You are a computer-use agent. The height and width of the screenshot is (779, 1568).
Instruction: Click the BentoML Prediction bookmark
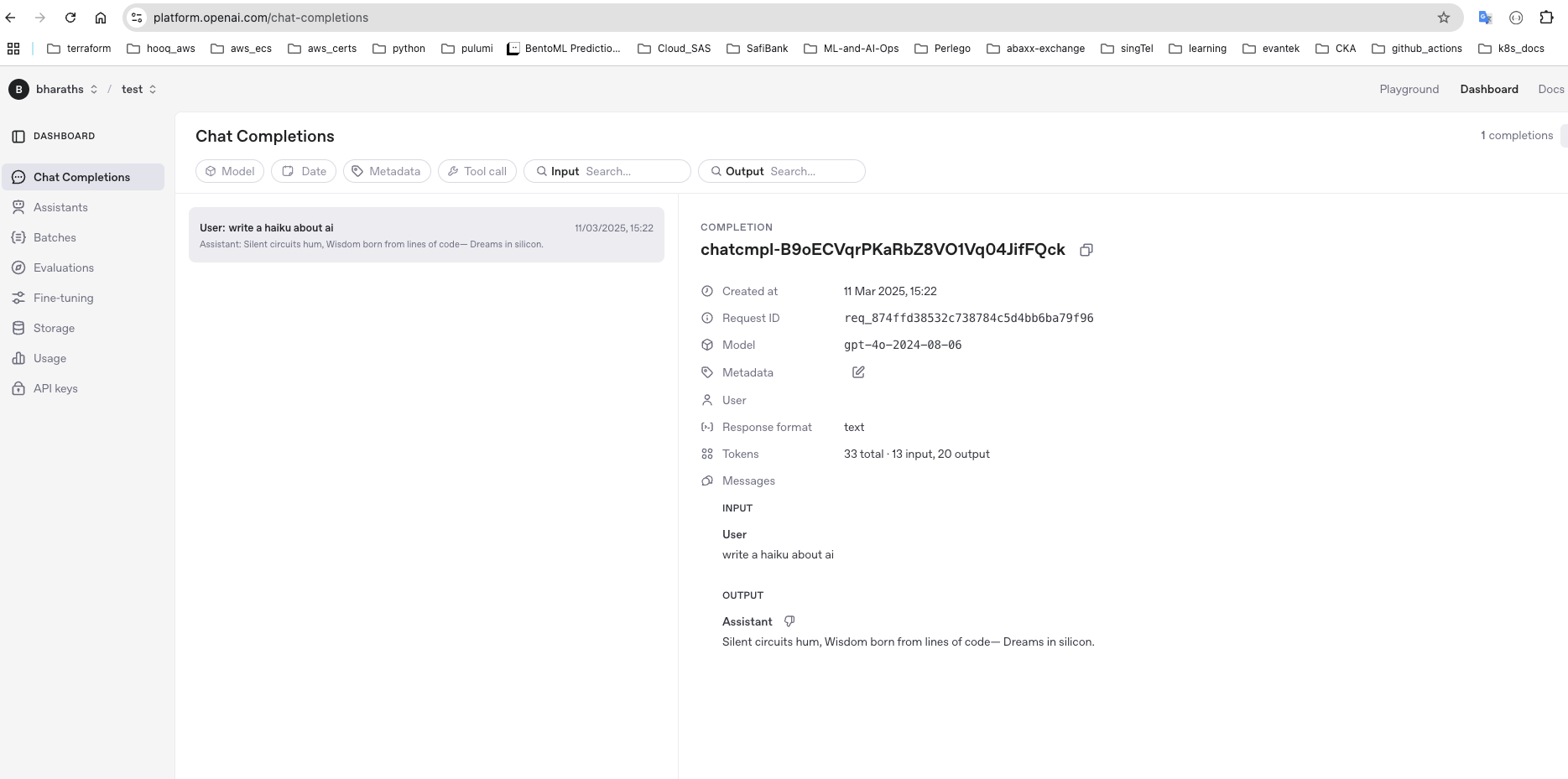[x=564, y=49]
